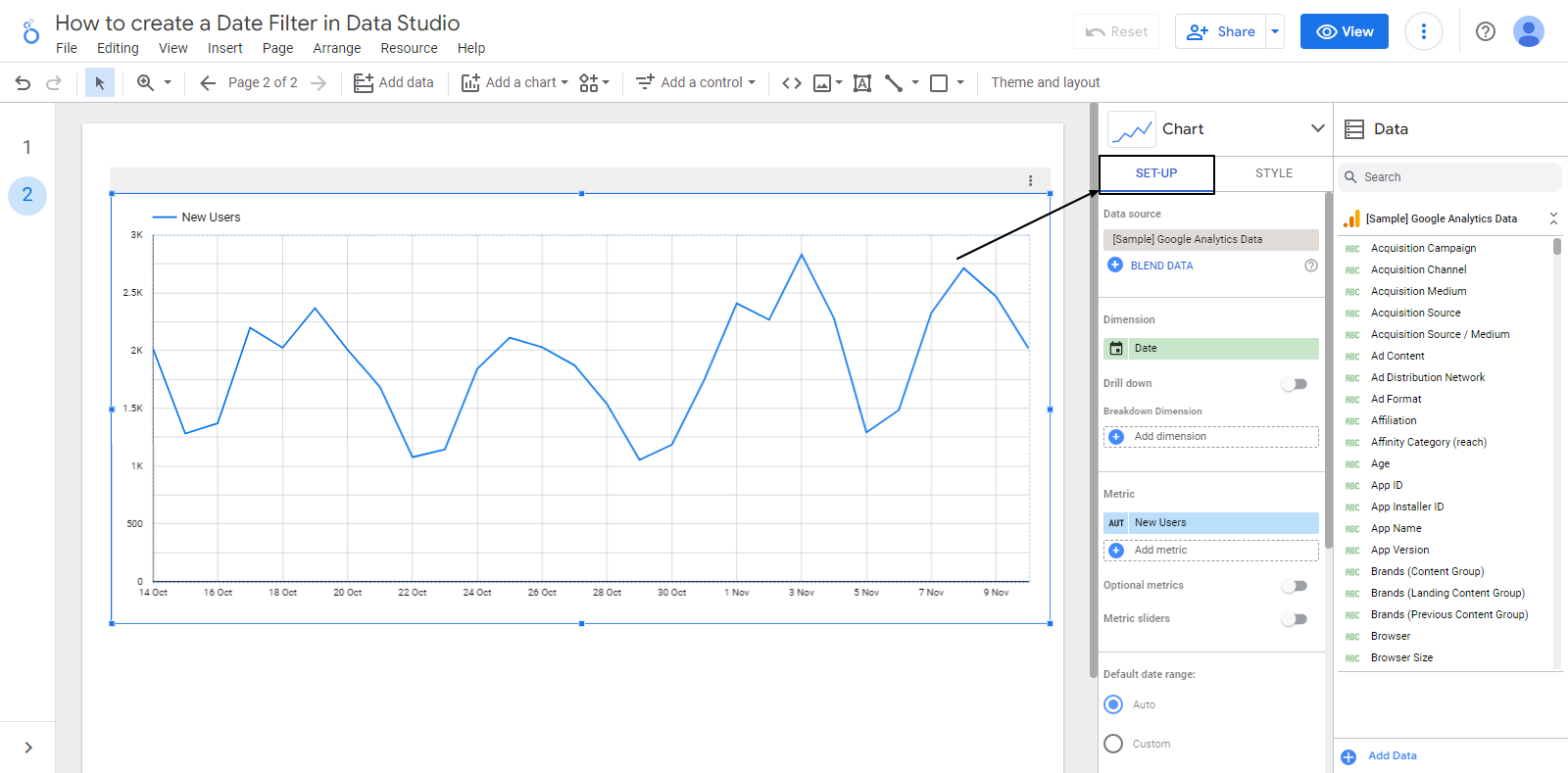Expand the image insert dropdown arrow
This screenshot has height=773, width=1568.
839,83
